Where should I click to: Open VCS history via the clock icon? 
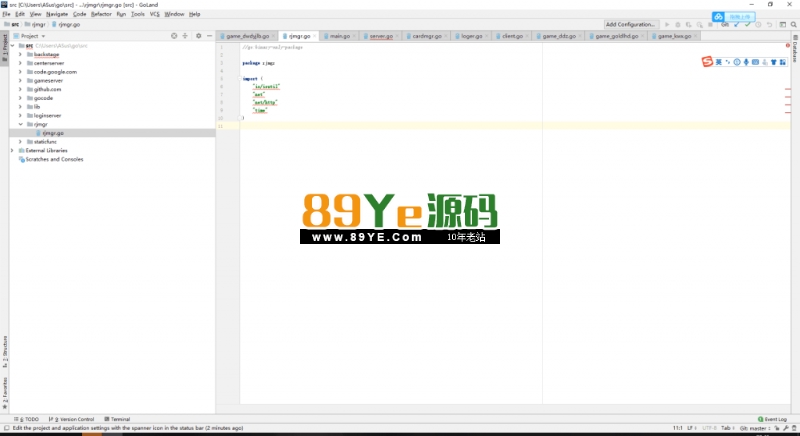pos(758,24)
